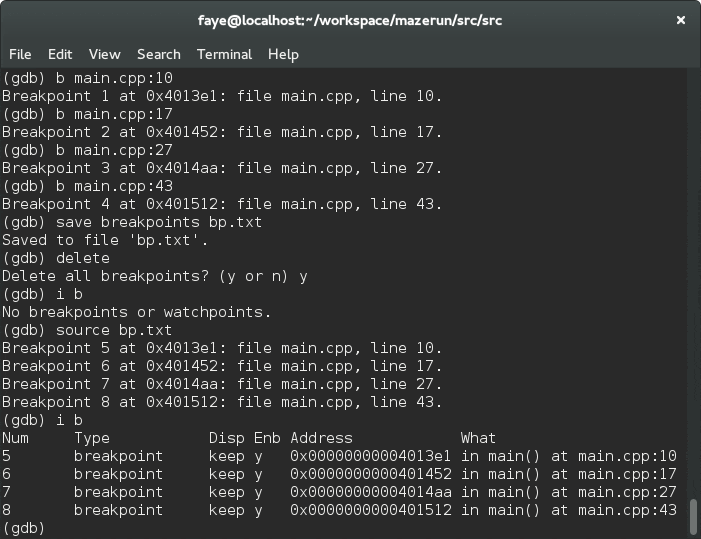701x539 pixels.
Task: Click 'at main.cpp:43' in breakpoint table
Action: [614, 510]
